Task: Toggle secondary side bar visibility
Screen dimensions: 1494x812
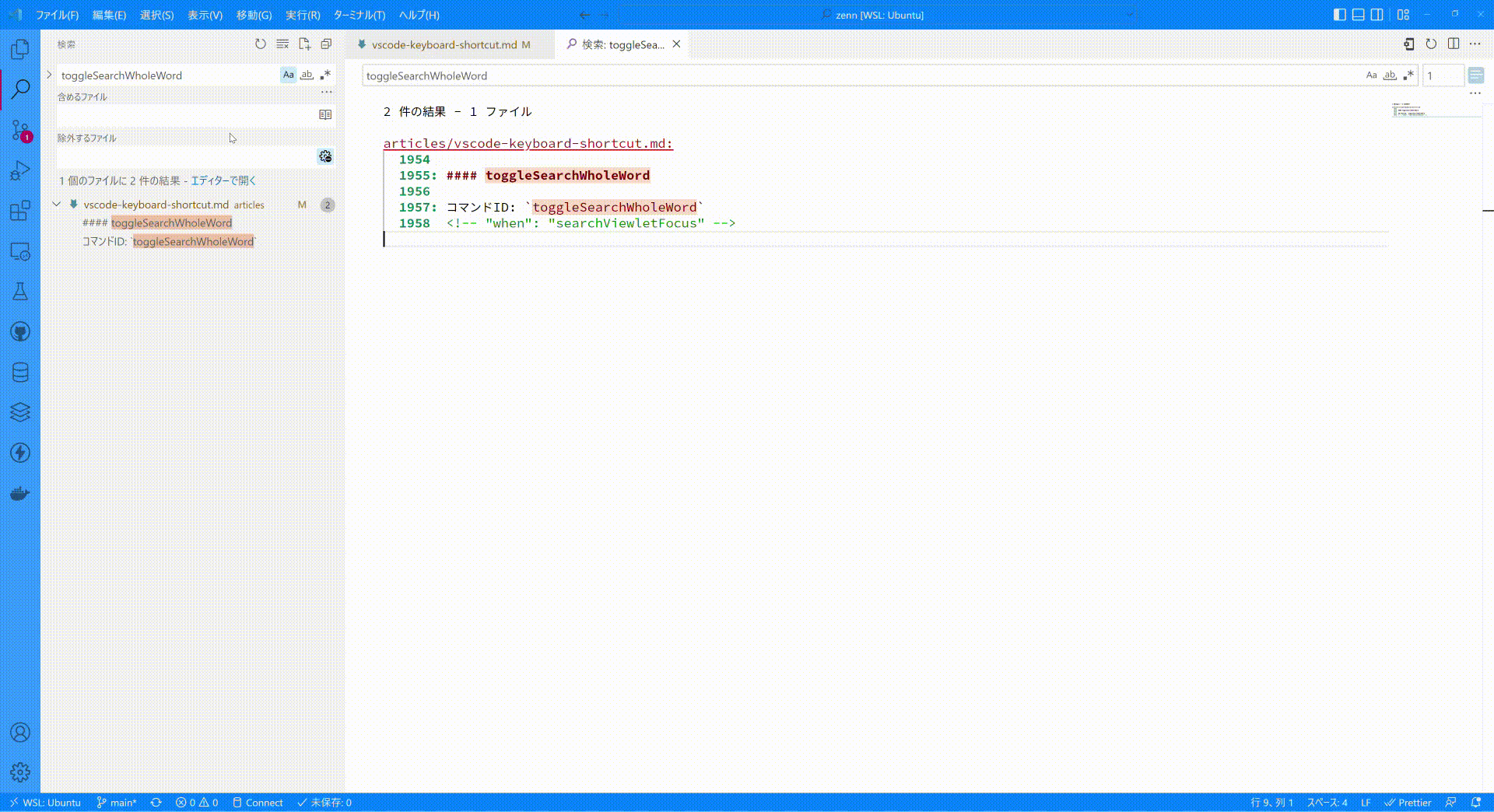Action: point(1377,15)
